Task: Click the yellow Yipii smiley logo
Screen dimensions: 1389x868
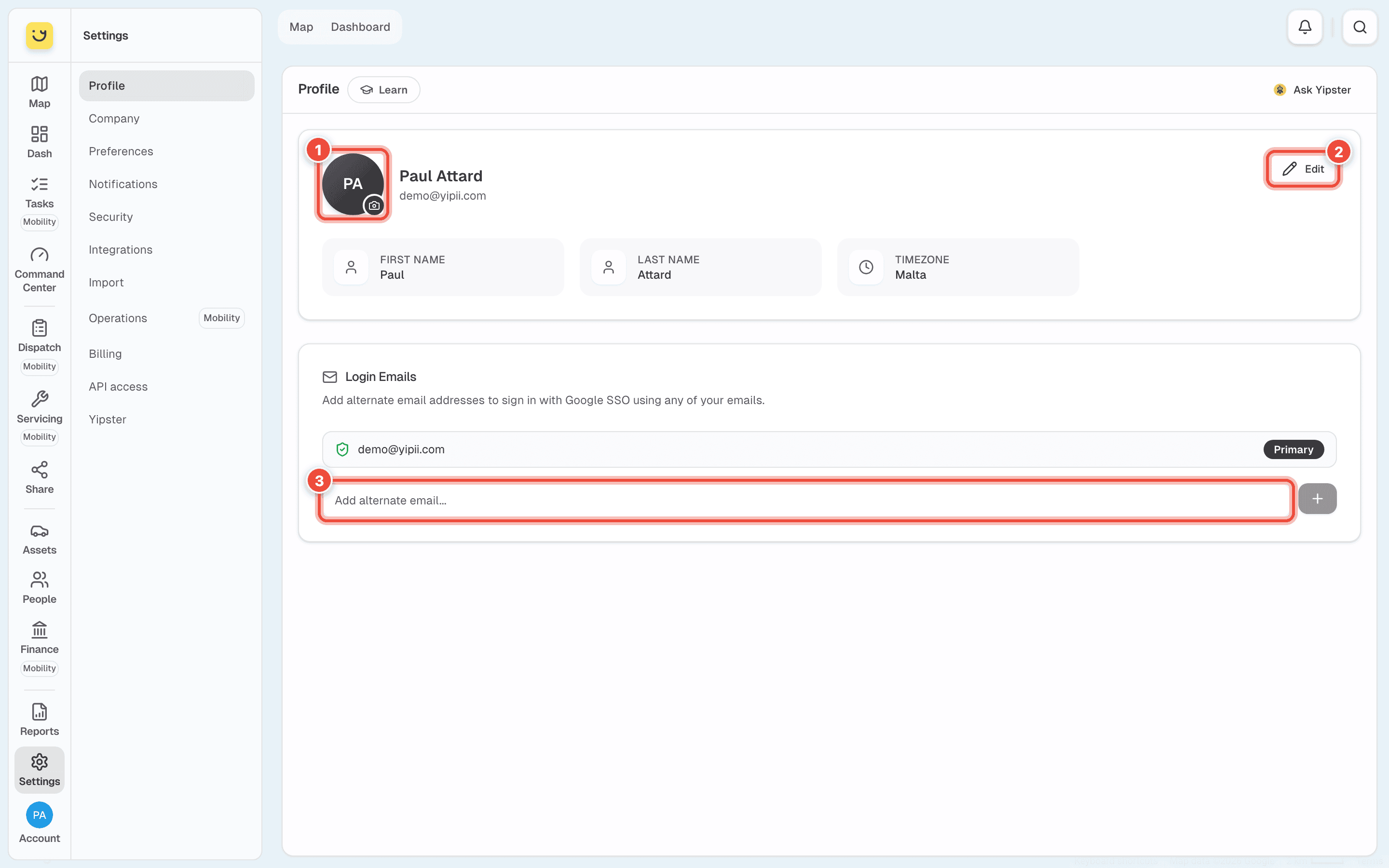Action: coord(39,35)
